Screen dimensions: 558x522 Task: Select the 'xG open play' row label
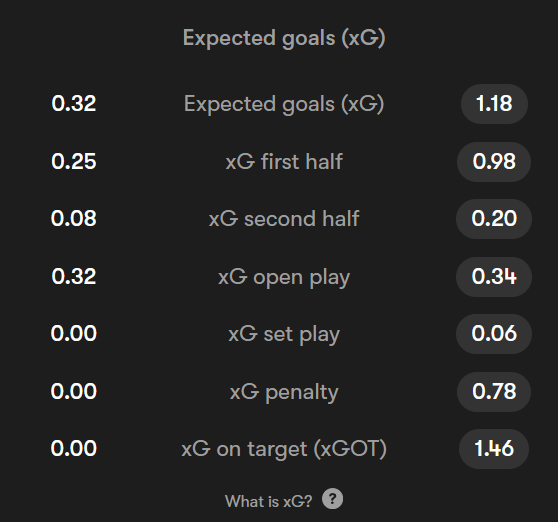pos(284,277)
